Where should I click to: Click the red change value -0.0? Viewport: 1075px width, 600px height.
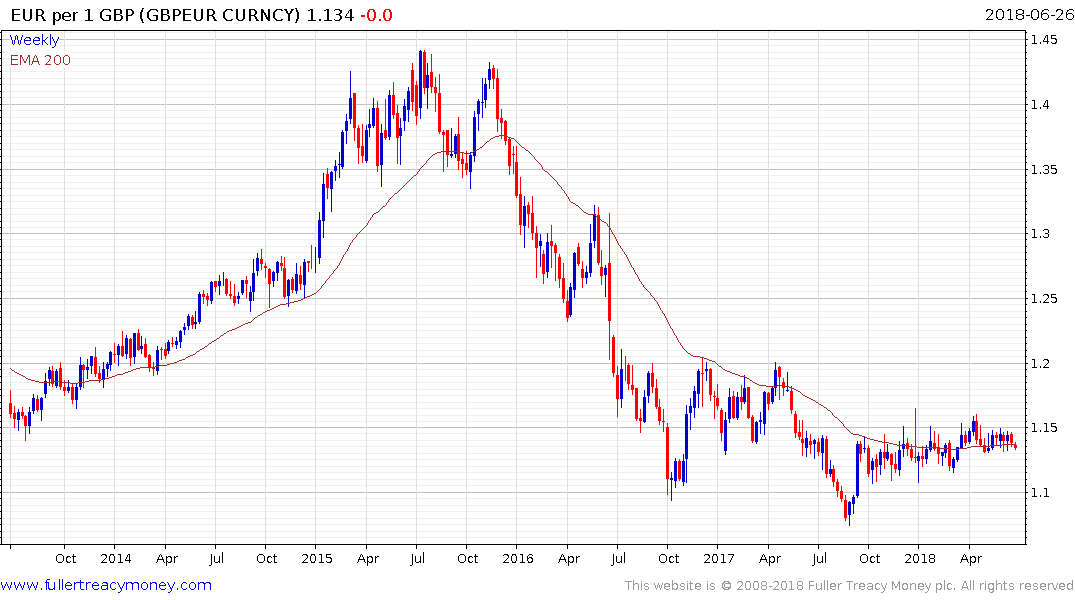[376, 15]
